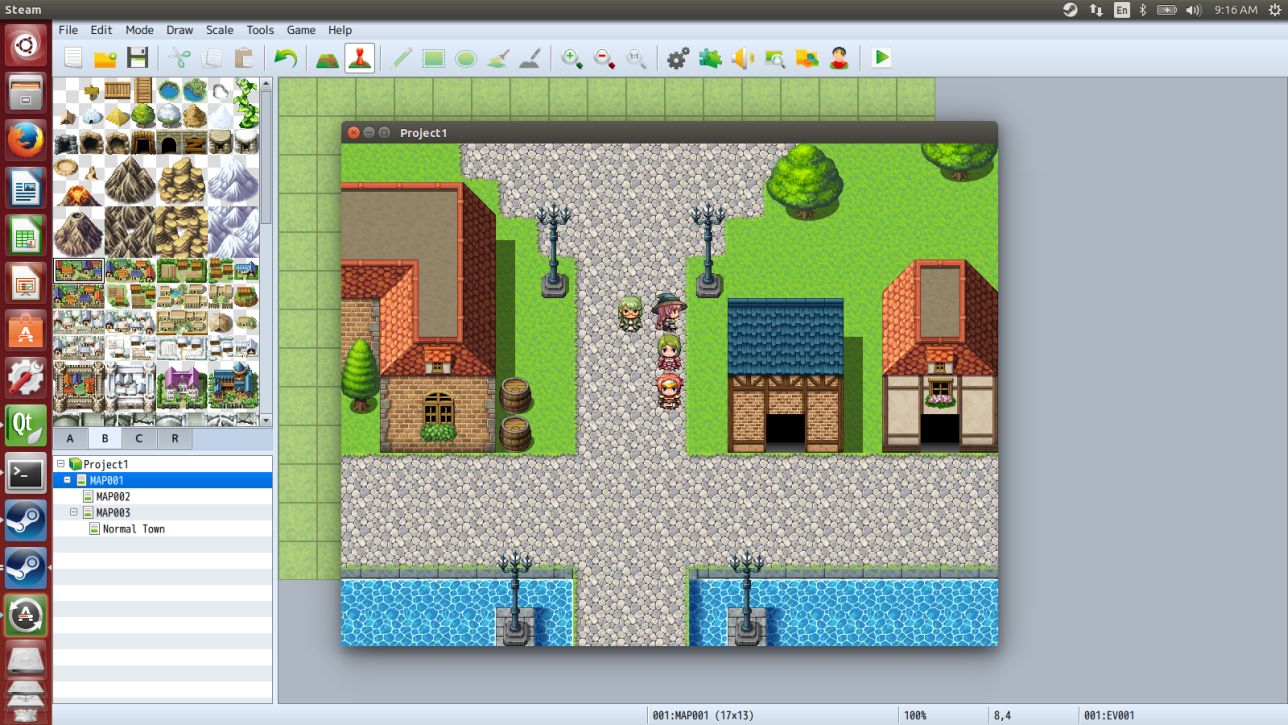This screenshot has width=1288, height=725.
Task: Open the Database gear icon
Action: (x=678, y=58)
